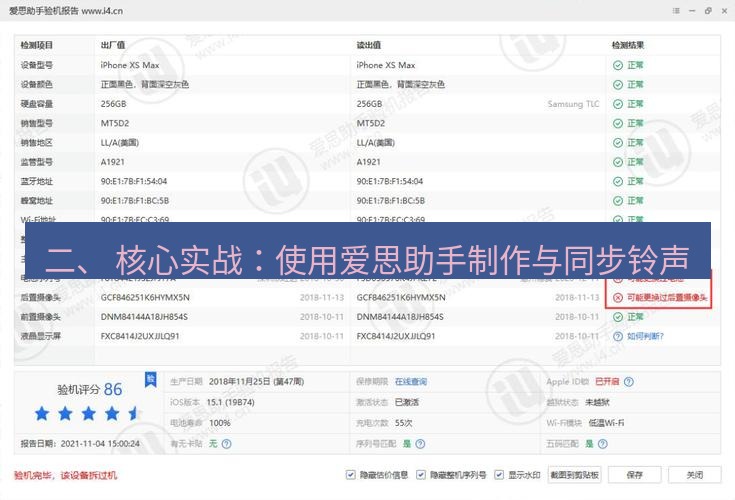Click the 验机评分 86 score
Image resolution: width=735 pixels, height=500 pixels.
tap(90, 389)
